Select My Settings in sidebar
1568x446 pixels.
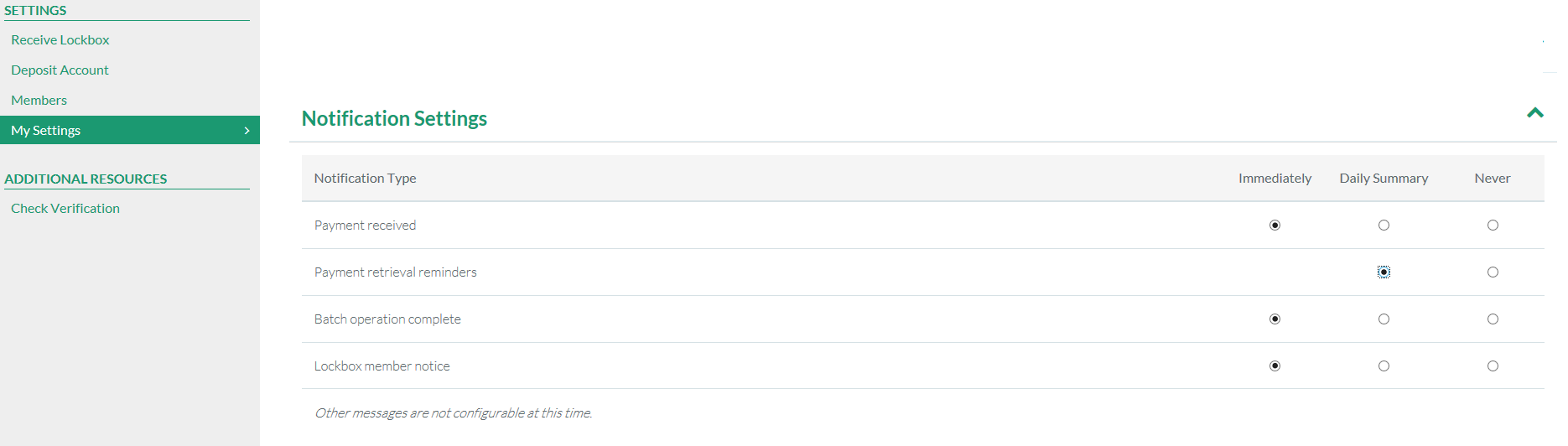46,131
